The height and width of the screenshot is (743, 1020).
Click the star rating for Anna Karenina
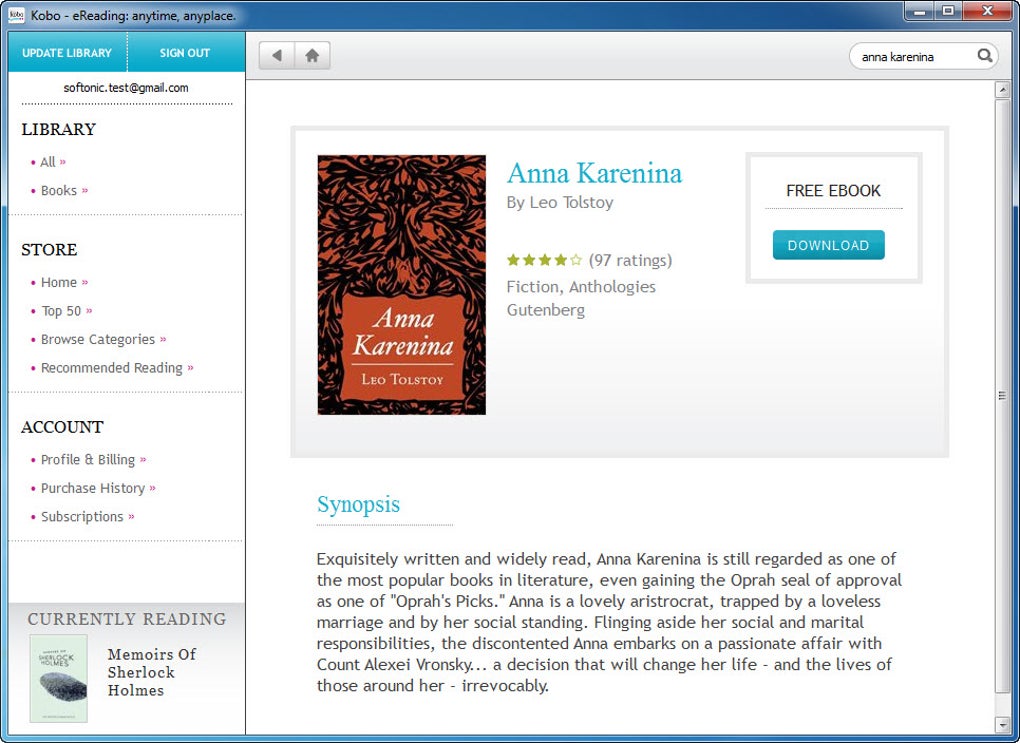click(544, 260)
